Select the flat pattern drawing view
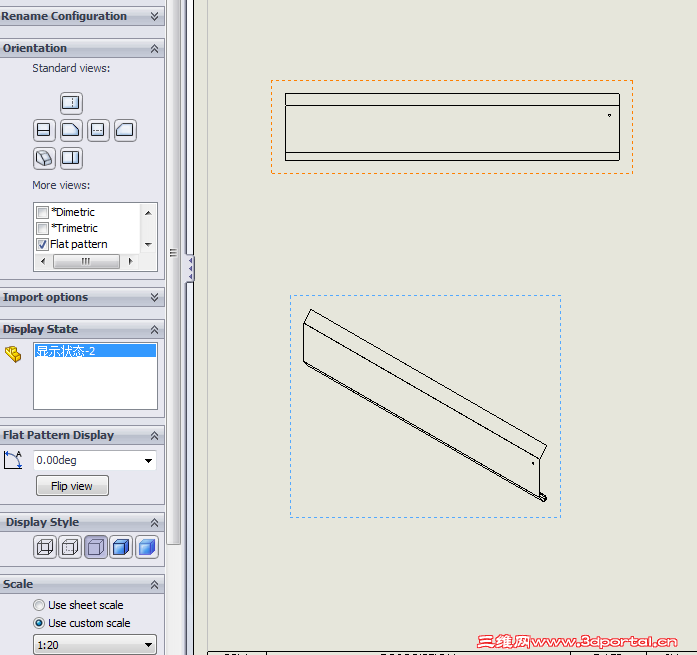Viewport: 697px width, 655px height. pos(452,127)
